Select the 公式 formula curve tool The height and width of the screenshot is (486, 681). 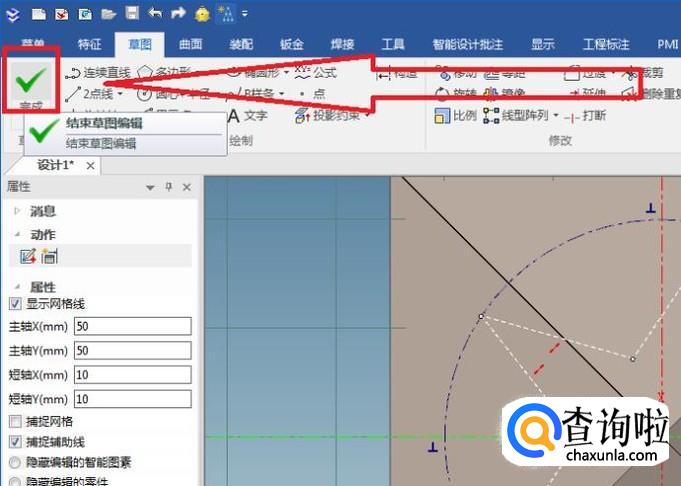316,72
